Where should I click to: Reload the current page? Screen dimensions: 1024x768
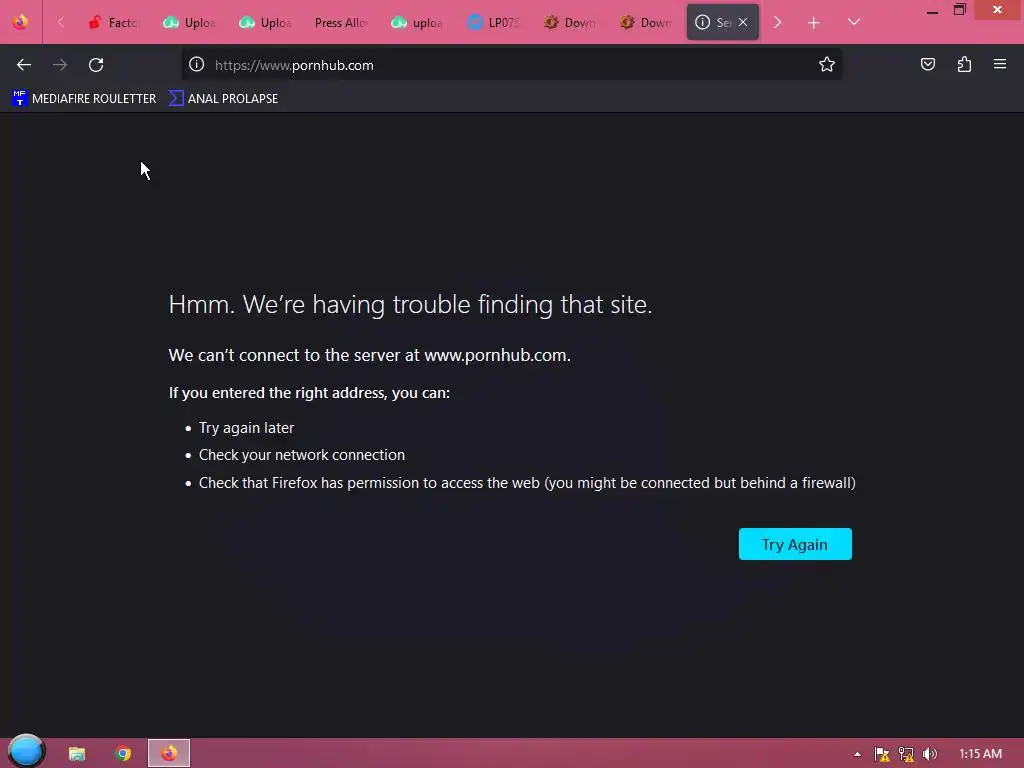click(x=96, y=65)
